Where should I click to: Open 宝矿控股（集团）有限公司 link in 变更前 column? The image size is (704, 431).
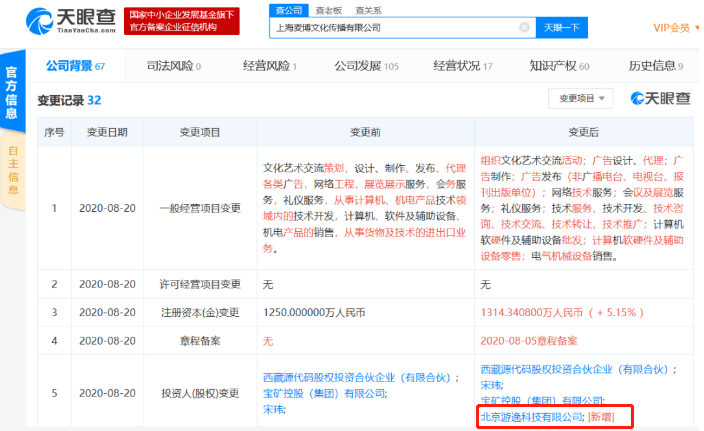tap(324, 394)
